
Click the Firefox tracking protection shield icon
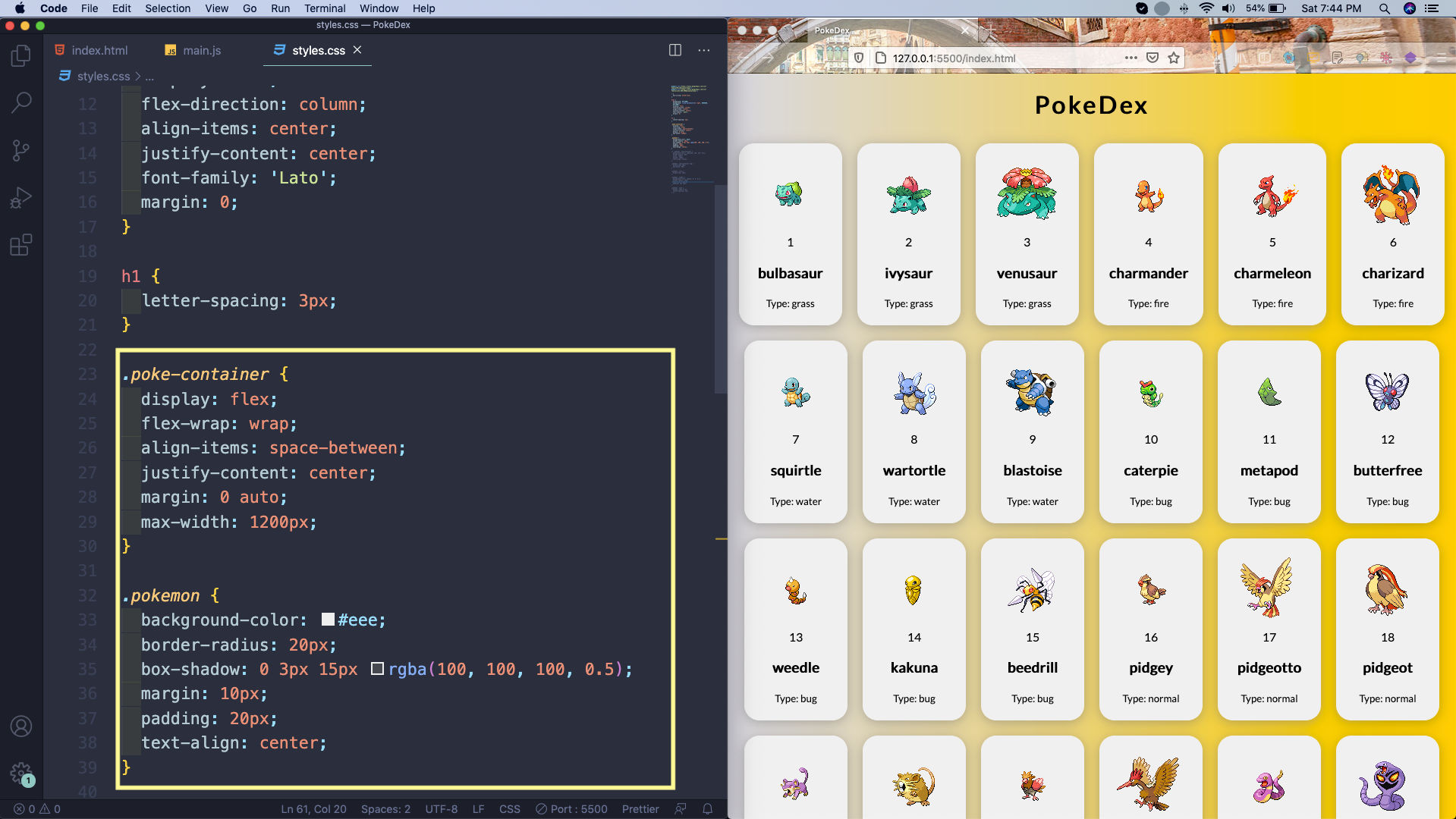(858, 58)
